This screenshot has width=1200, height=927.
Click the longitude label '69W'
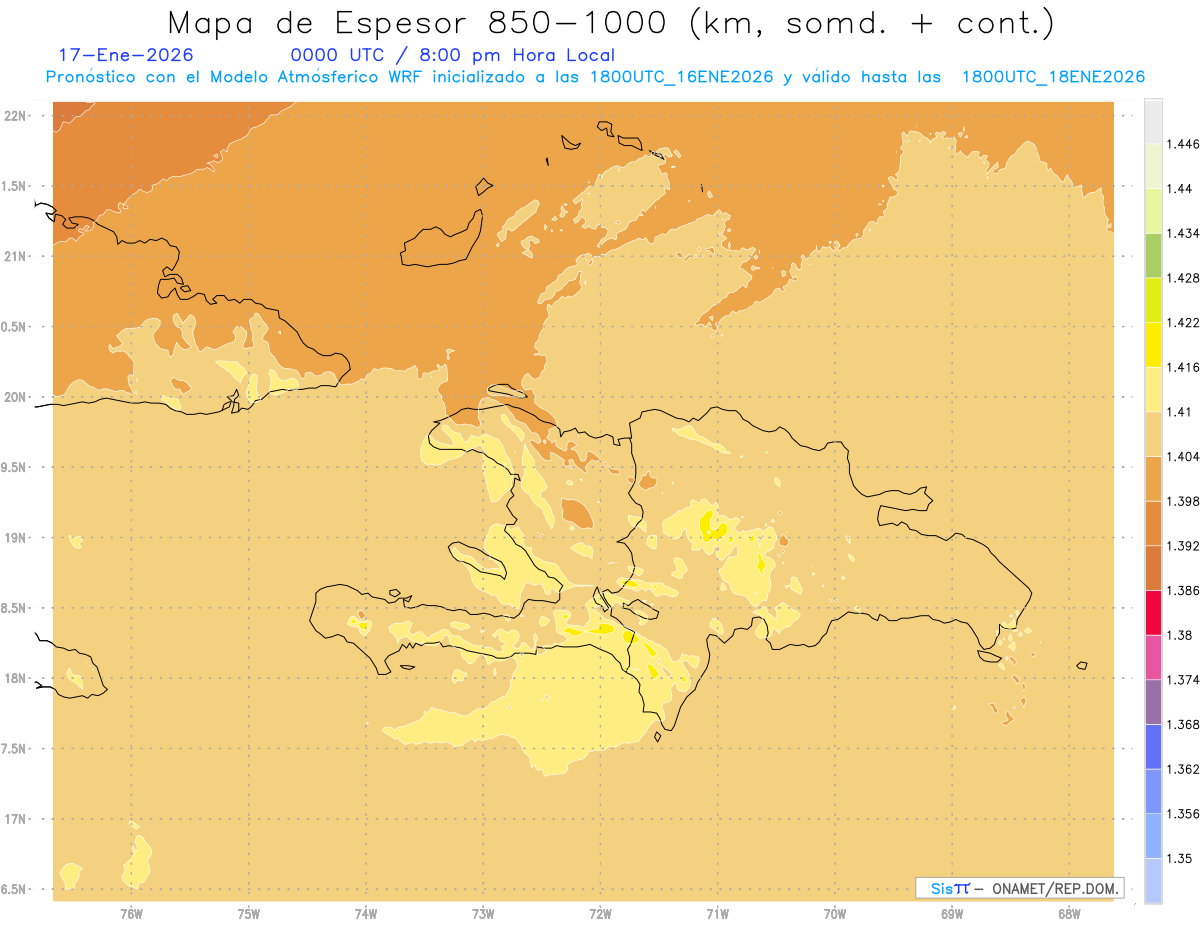point(952,914)
